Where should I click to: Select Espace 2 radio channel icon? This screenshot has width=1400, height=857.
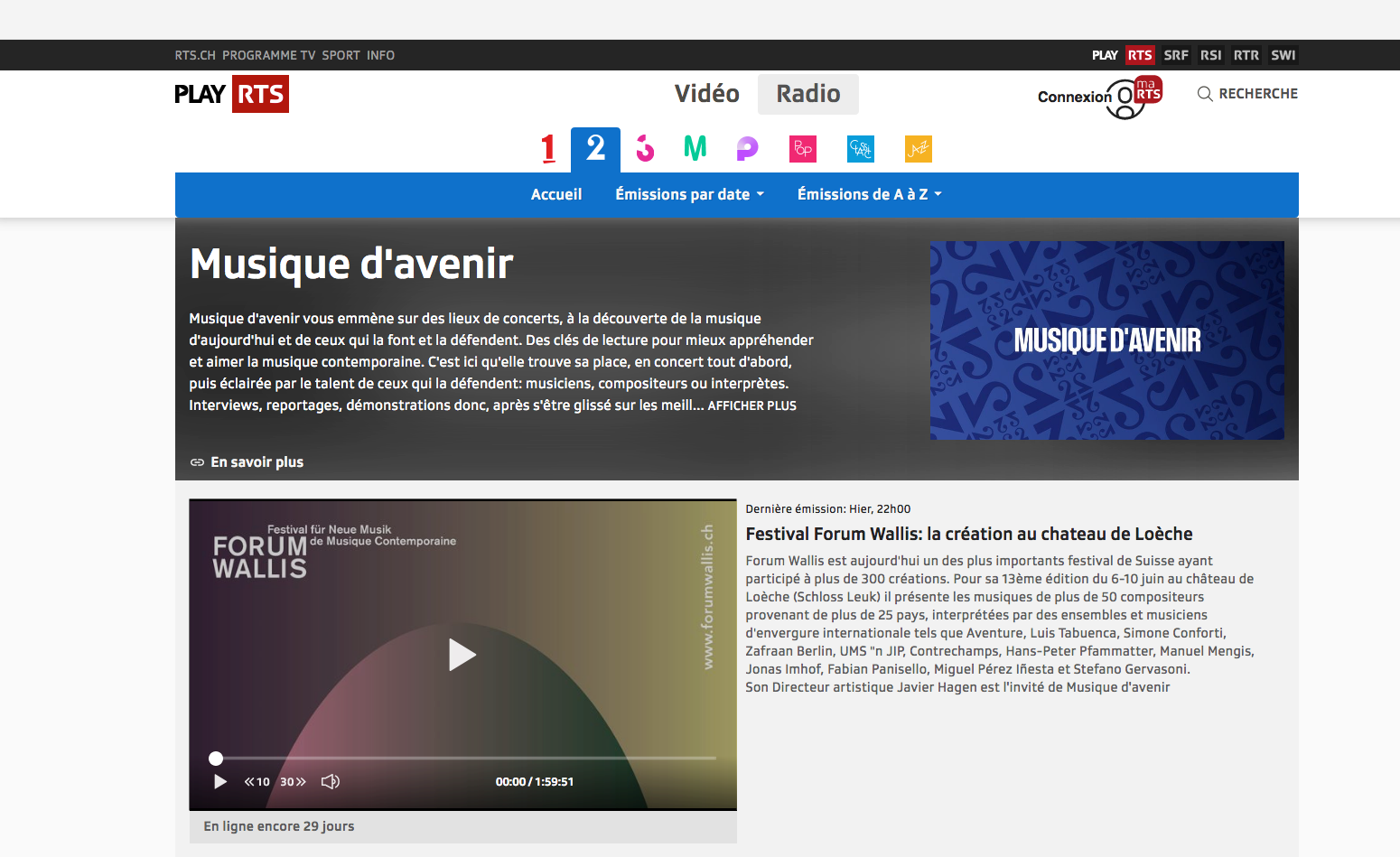[595, 149]
